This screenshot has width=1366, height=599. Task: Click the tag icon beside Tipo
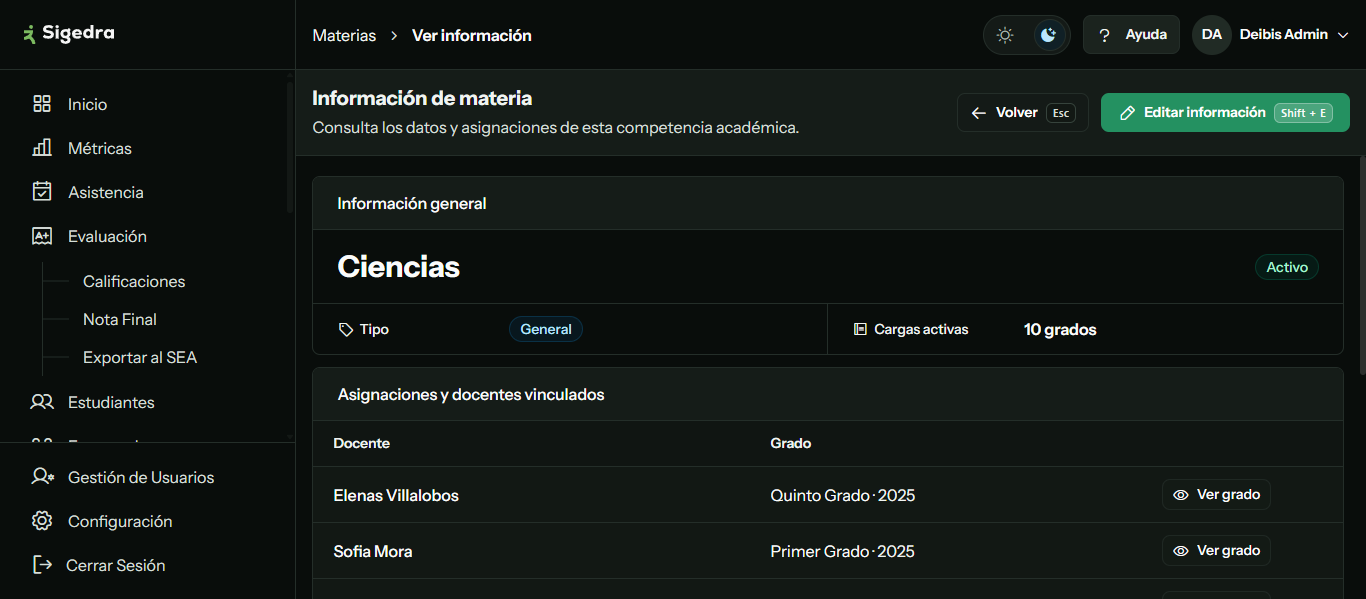click(x=346, y=329)
